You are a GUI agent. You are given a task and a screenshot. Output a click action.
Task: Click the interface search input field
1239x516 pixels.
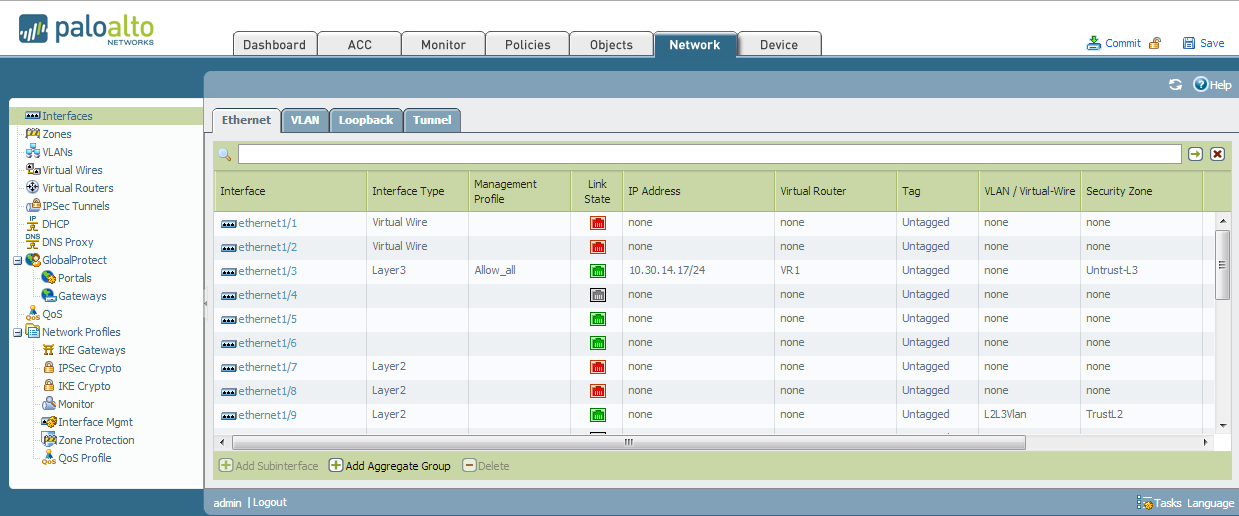709,154
